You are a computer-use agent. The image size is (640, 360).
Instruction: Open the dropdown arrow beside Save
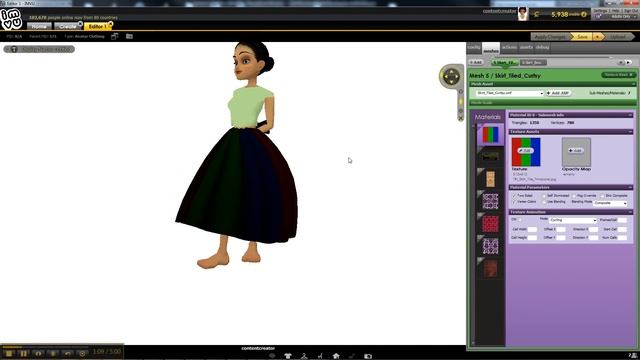click(598, 37)
